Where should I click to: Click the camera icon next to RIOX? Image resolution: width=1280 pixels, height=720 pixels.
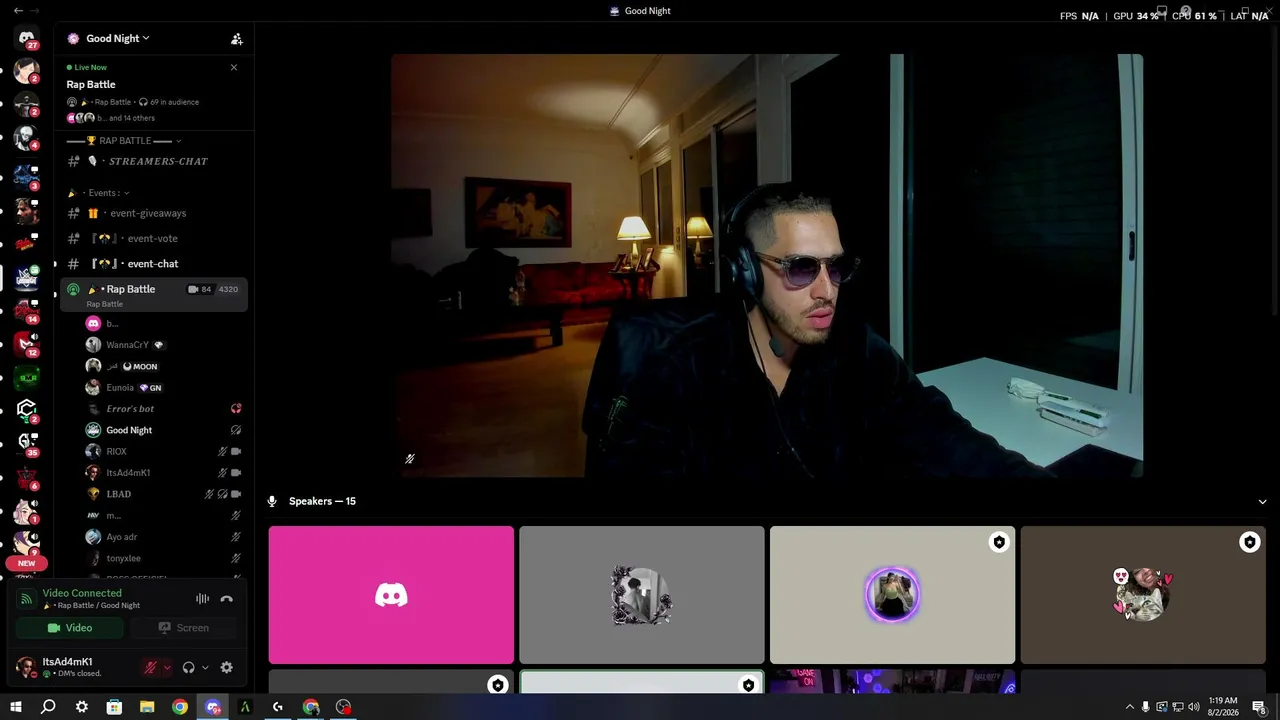(x=236, y=452)
